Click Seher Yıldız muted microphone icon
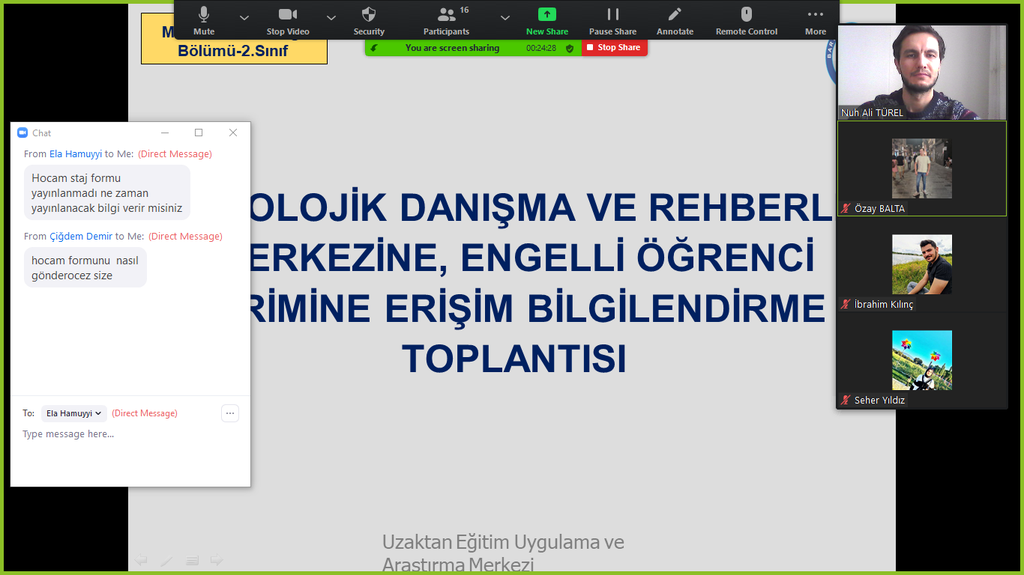This screenshot has width=1024, height=575. pyautogui.click(x=846, y=401)
